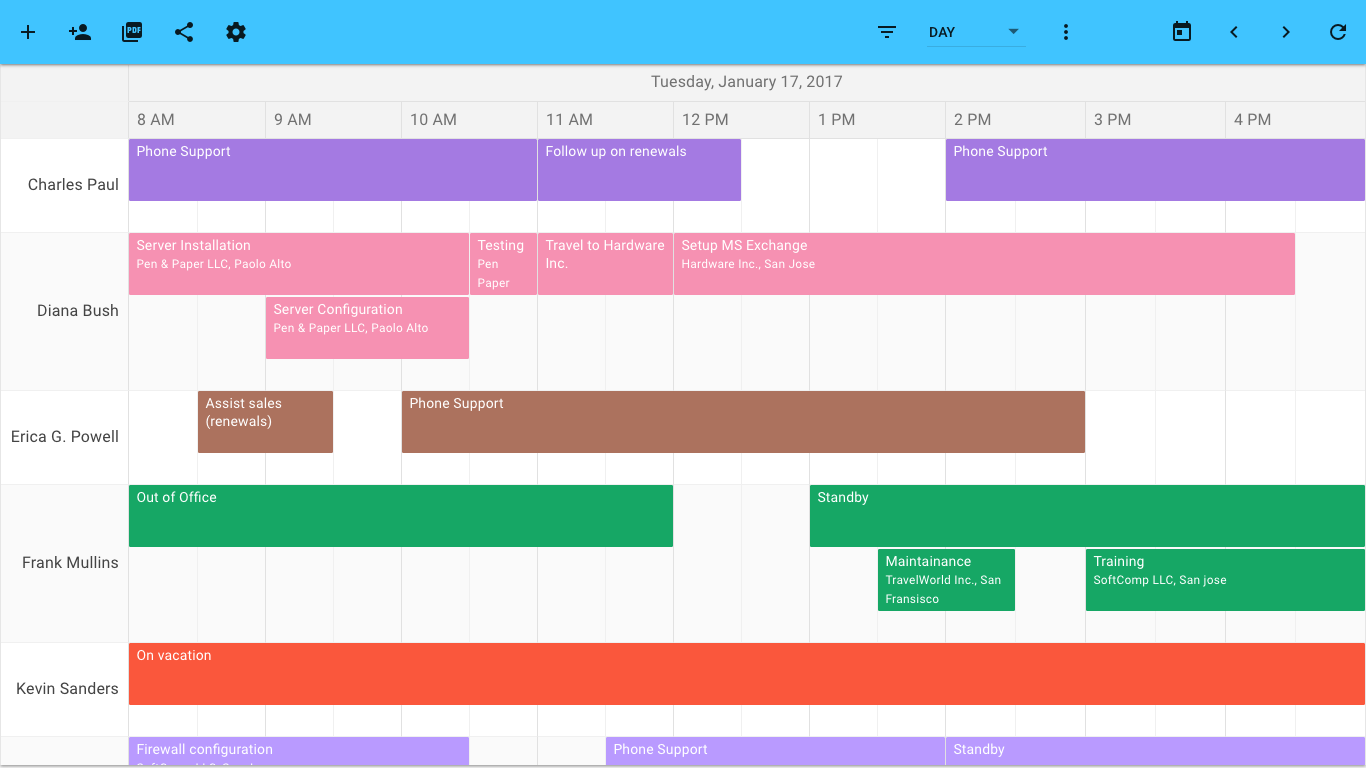Image resolution: width=1366 pixels, height=768 pixels.
Task: Open the DAY view dropdown
Action: pos(976,32)
